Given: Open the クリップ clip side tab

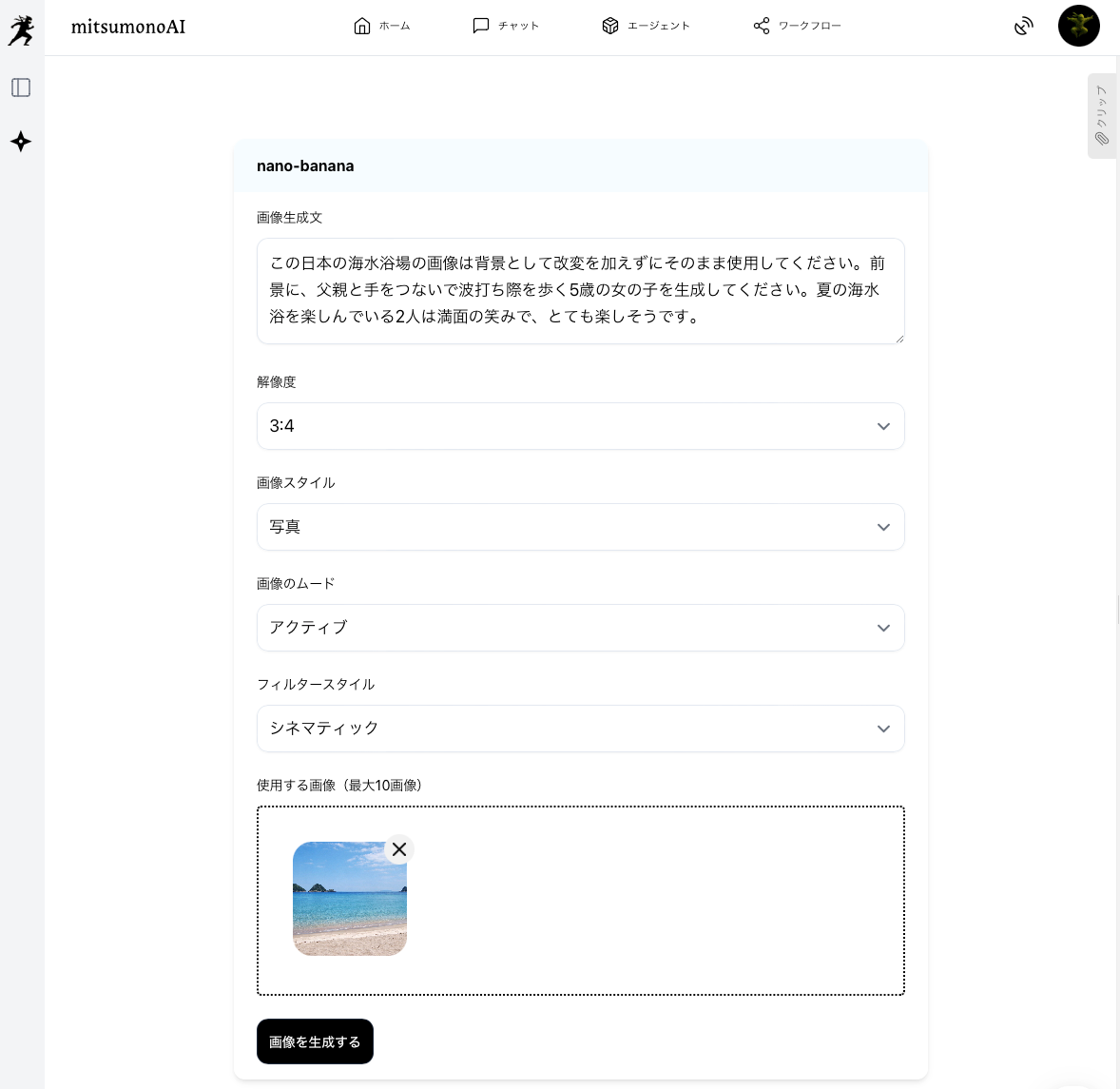Looking at the screenshot, I should click(x=1101, y=116).
